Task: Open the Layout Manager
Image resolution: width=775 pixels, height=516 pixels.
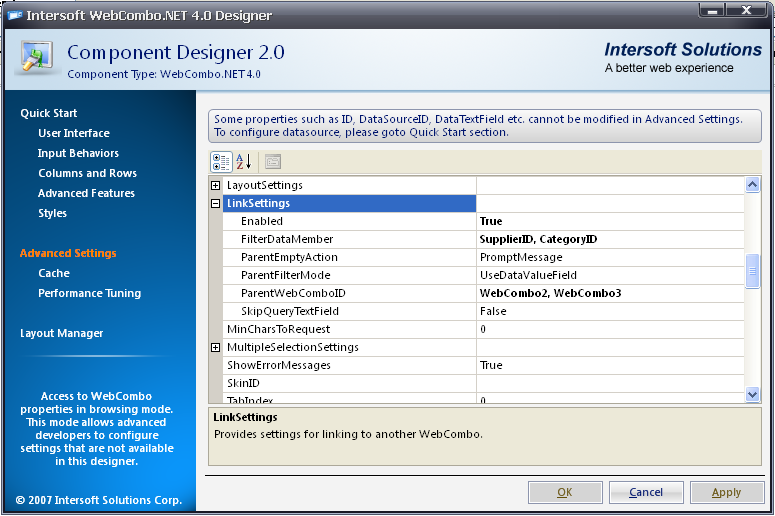Action: [62, 333]
